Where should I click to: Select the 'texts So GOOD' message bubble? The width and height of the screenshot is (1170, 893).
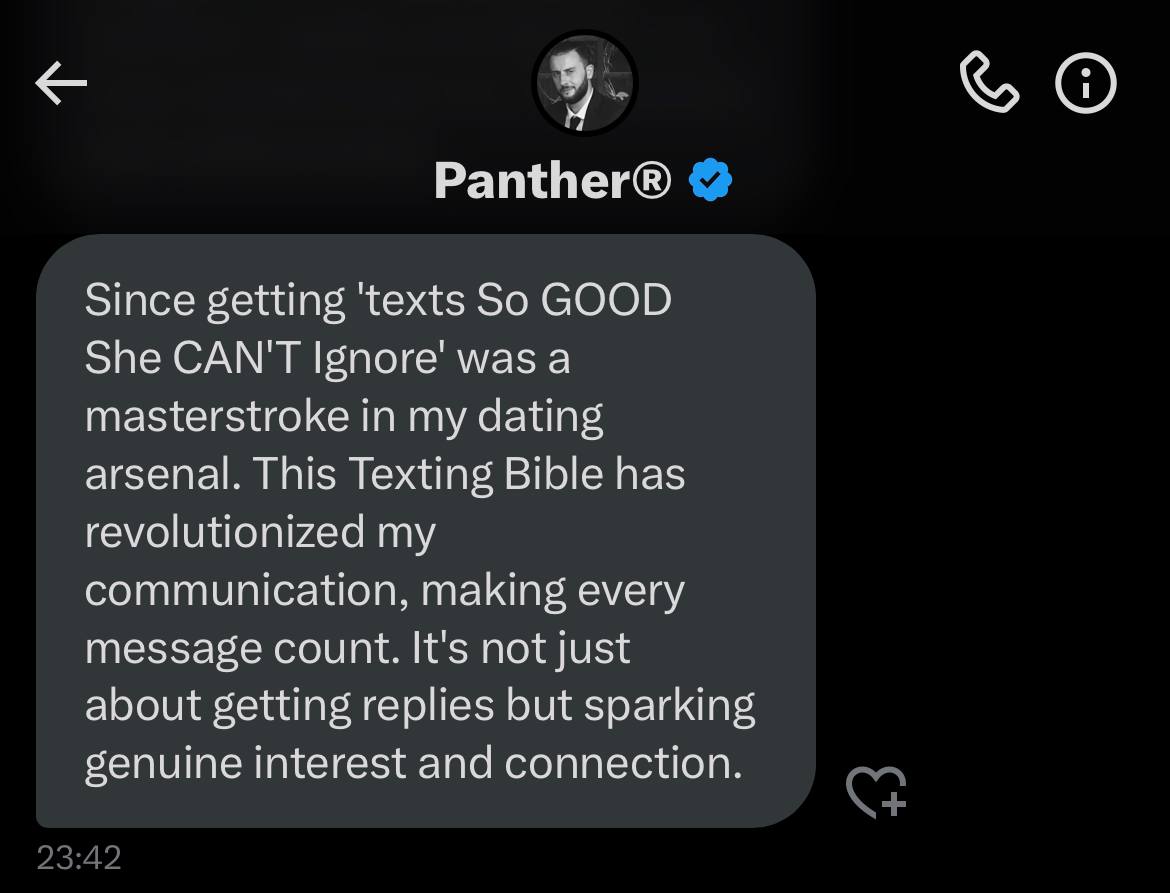tap(420, 530)
